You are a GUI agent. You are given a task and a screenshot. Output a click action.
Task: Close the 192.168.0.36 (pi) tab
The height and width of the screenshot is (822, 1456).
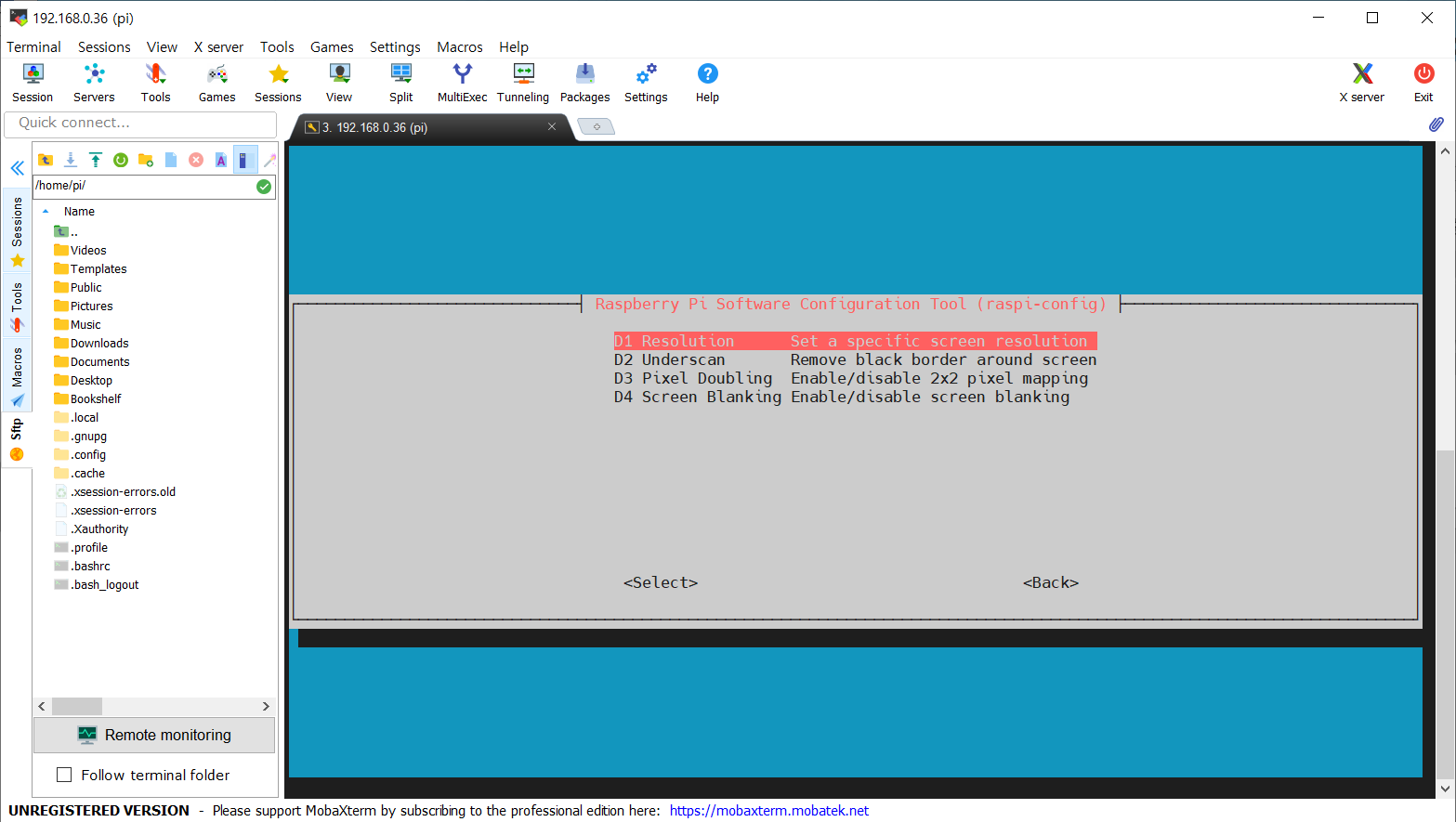point(552,126)
